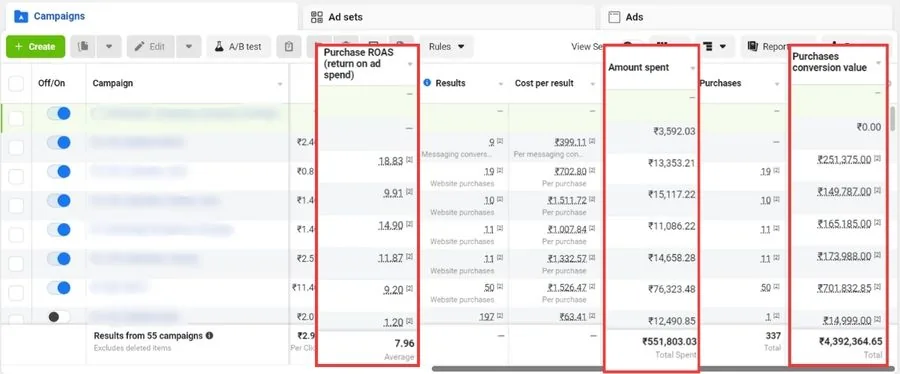Screen dimensions: 900x374
Task: Open Amount spent column header arrow
Action: click(693, 68)
